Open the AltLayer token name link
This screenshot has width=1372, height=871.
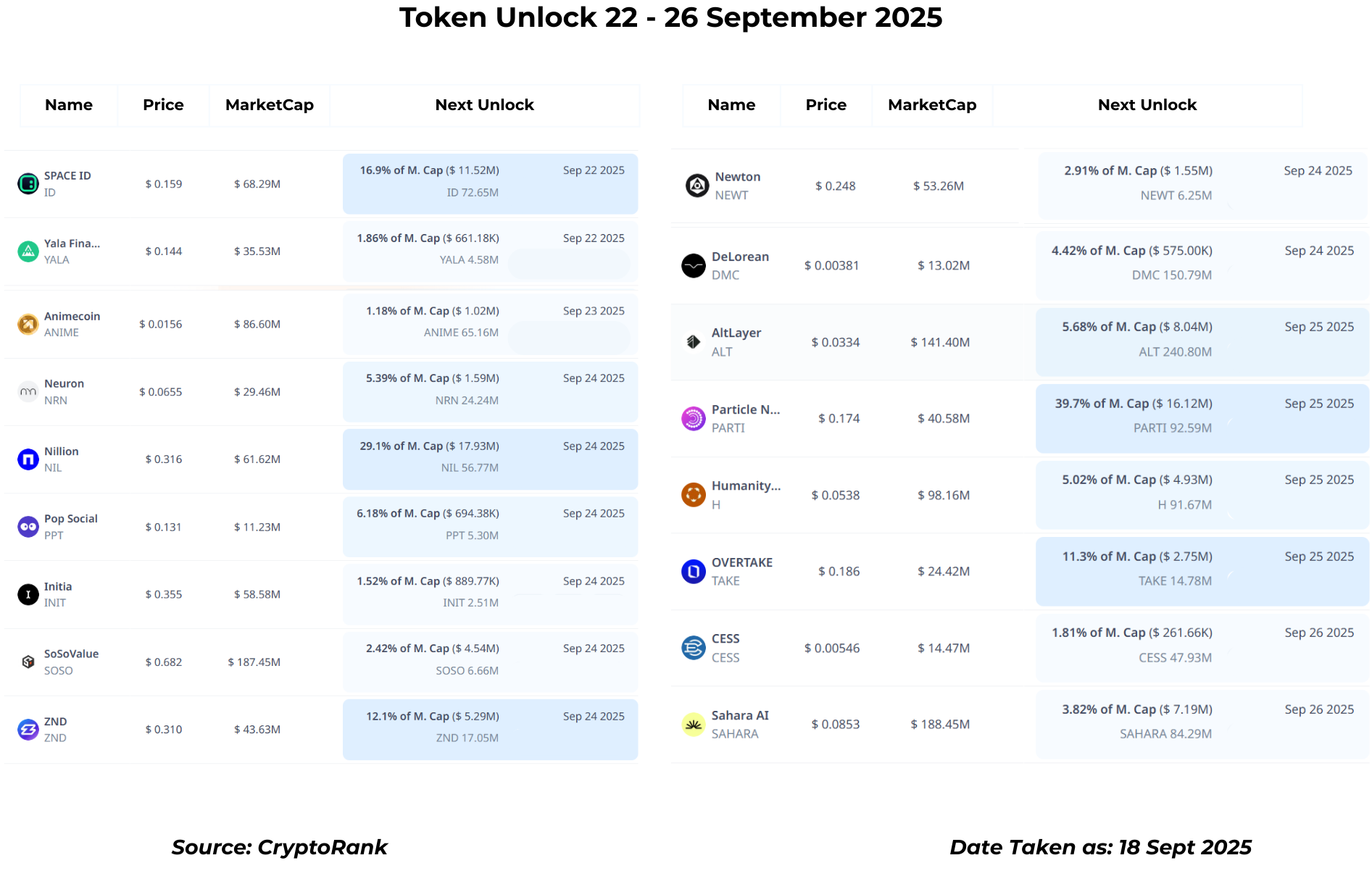pos(736,333)
